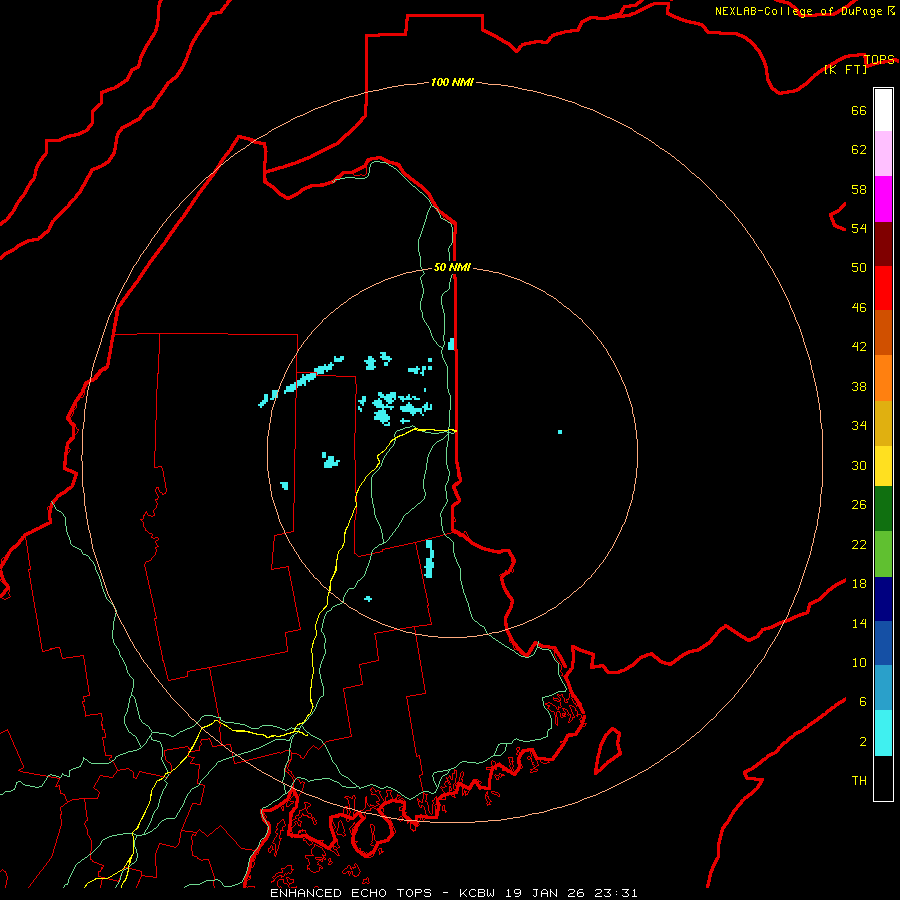The width and height of the screenshot is (900, 900).
Task: Click the isolated cyan echo east of radar
Action: pos(560,432)
